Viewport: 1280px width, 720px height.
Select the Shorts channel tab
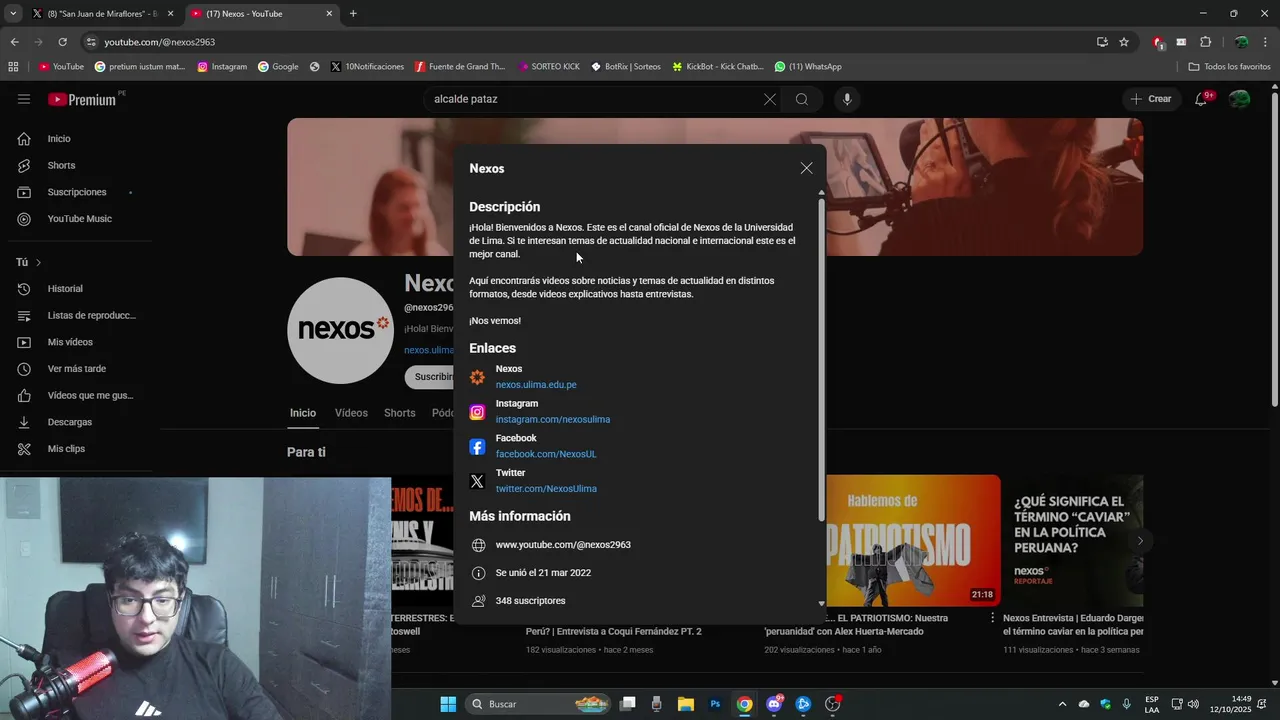pyautogui.click(x=400, y=413)
